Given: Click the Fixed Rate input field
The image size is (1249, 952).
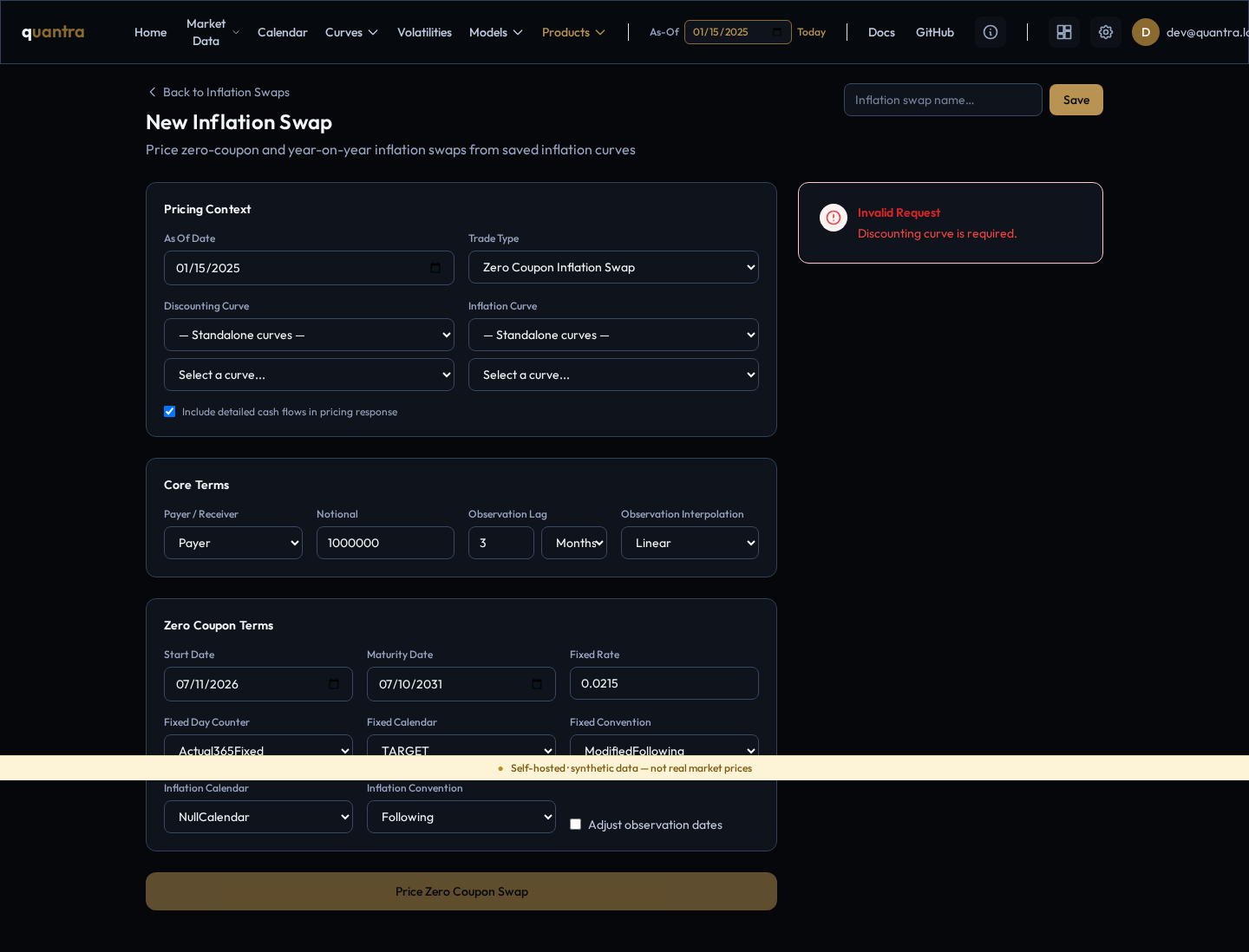Looking at the screenshot, I should pyautogui.click(x=664, y=683).
